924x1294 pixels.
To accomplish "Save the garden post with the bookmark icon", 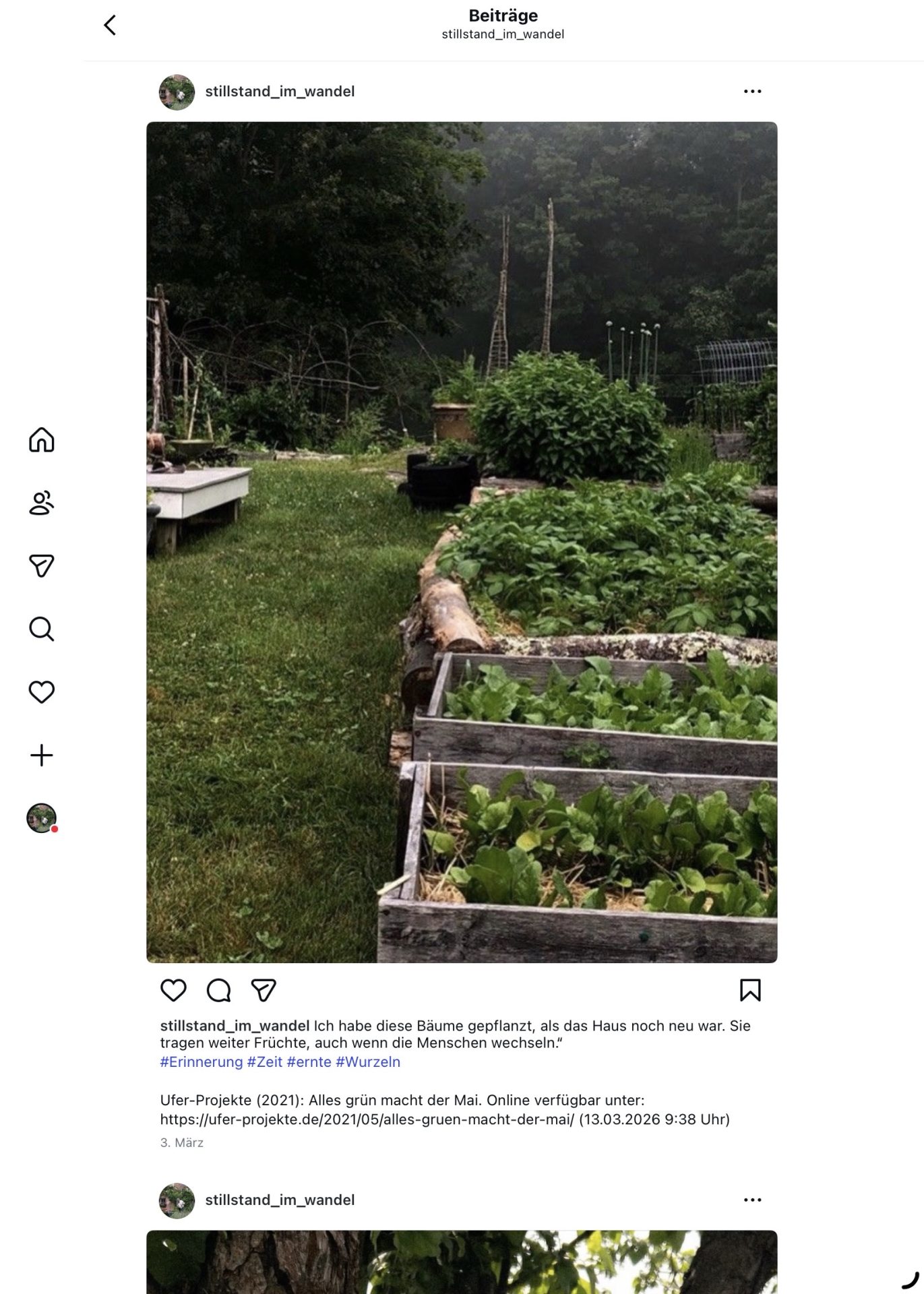I will point(750,990).
